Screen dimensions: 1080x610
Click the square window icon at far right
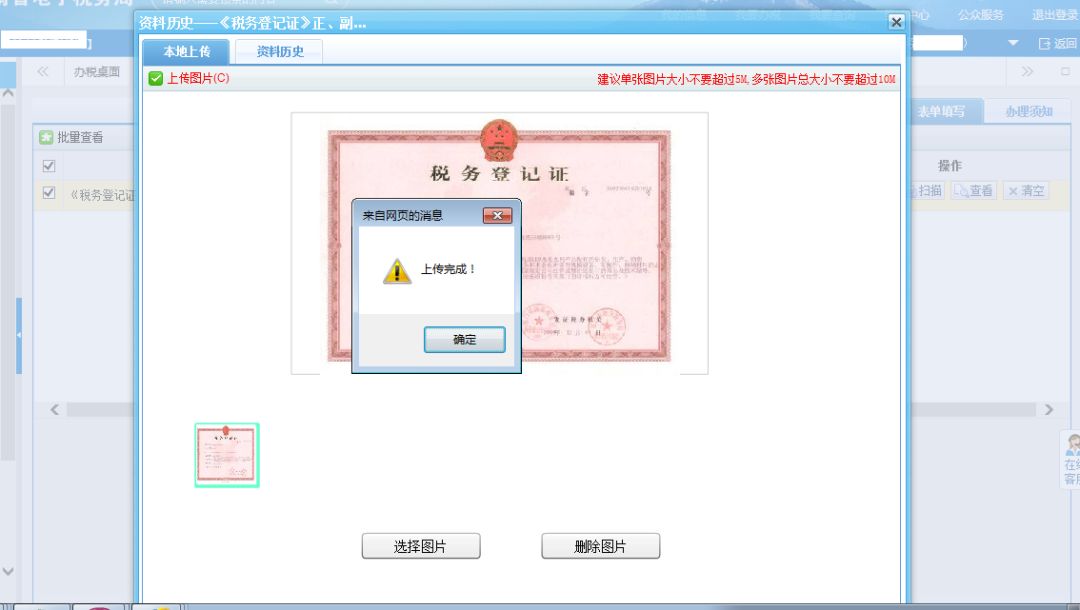(x=1065, y=71)
